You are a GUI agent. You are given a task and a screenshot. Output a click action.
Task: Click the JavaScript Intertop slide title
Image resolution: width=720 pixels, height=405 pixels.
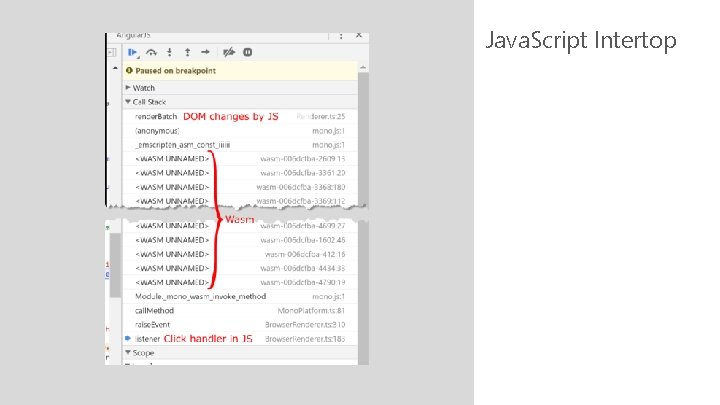click(581, 40)
